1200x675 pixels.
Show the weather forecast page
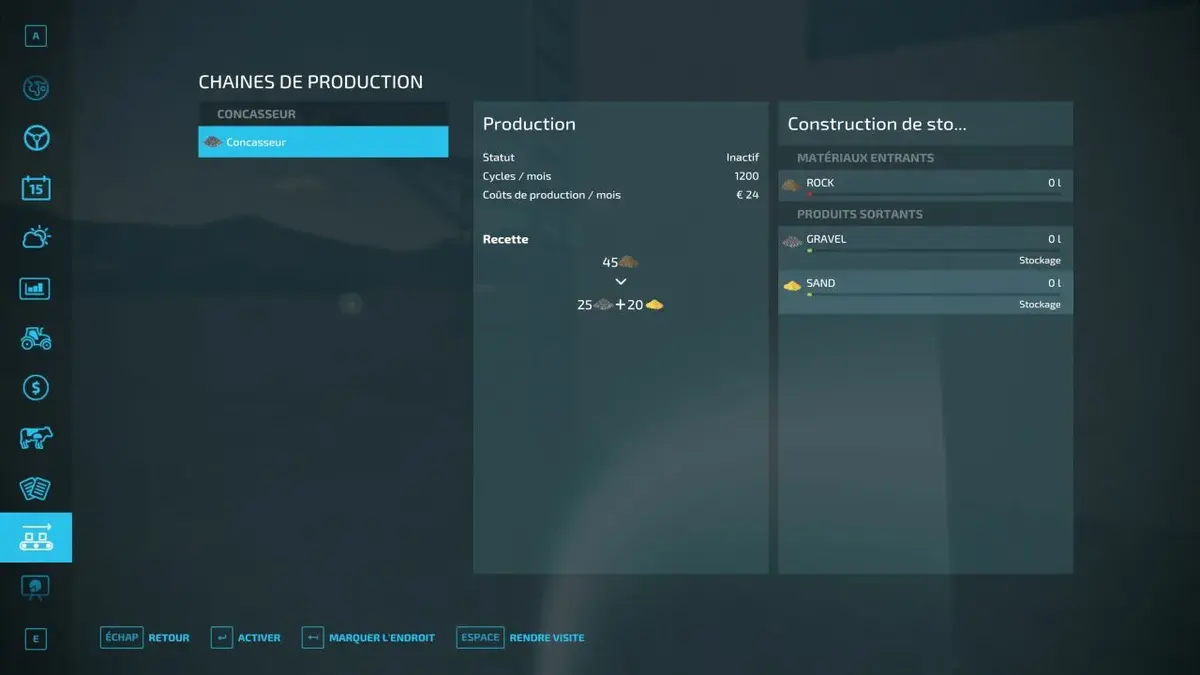pos(36,238)
